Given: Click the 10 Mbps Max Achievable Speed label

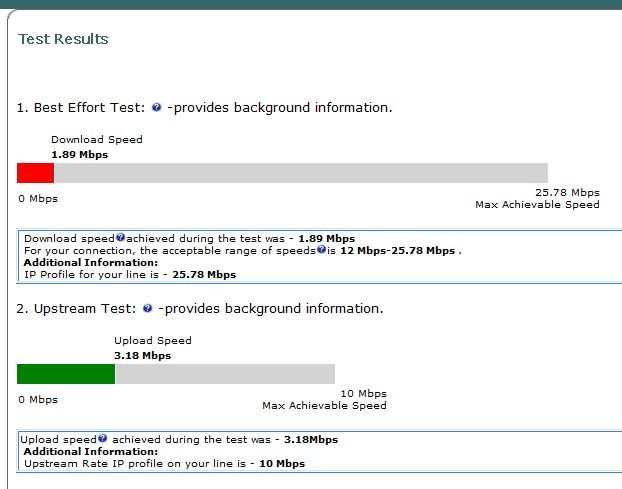Looking at the screenshot, I should (324, 399).
